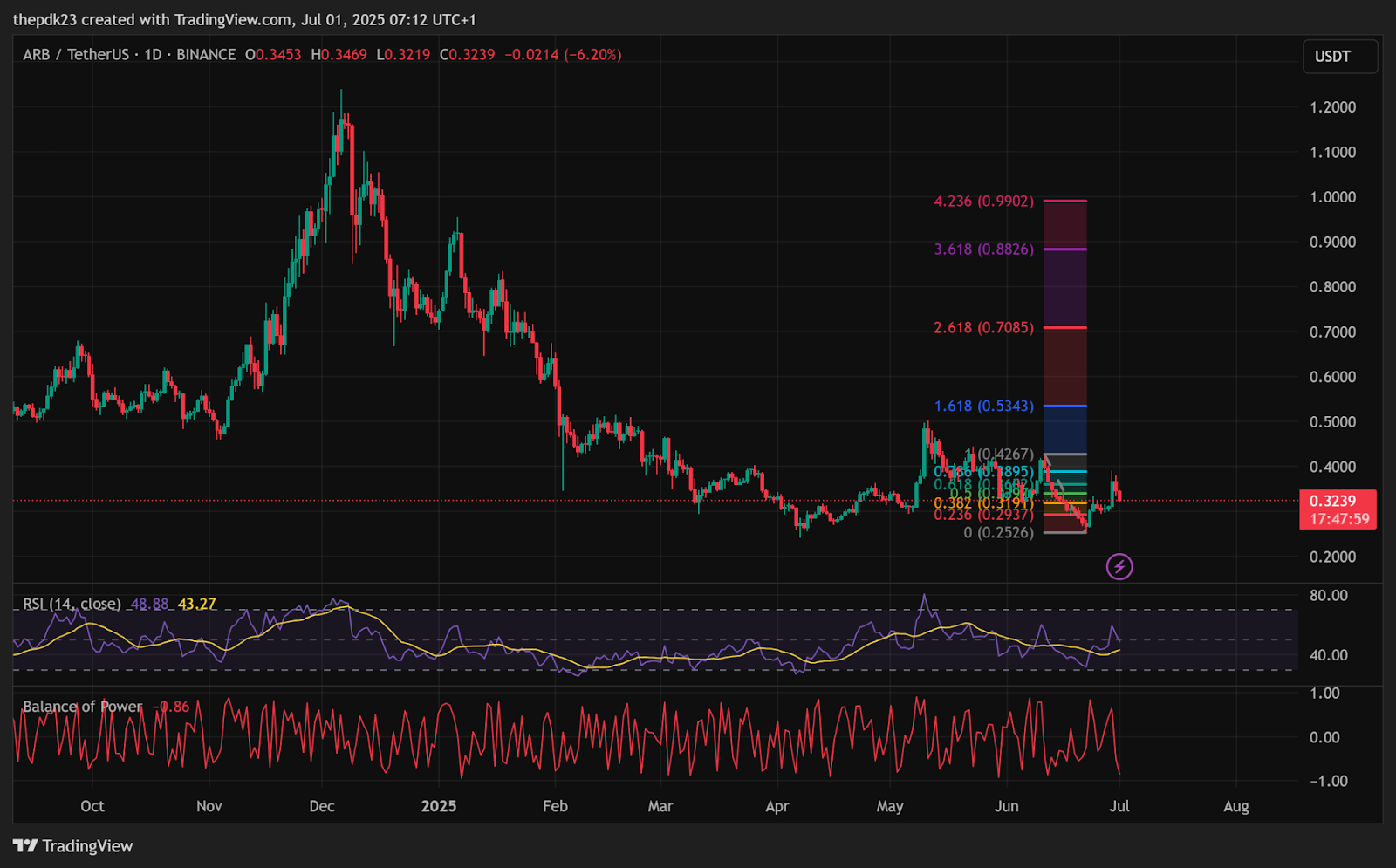The width and height of the screenshot is (1396, 868).
Task: Select the Balance of Power indicator label
Action: [82, 706]
